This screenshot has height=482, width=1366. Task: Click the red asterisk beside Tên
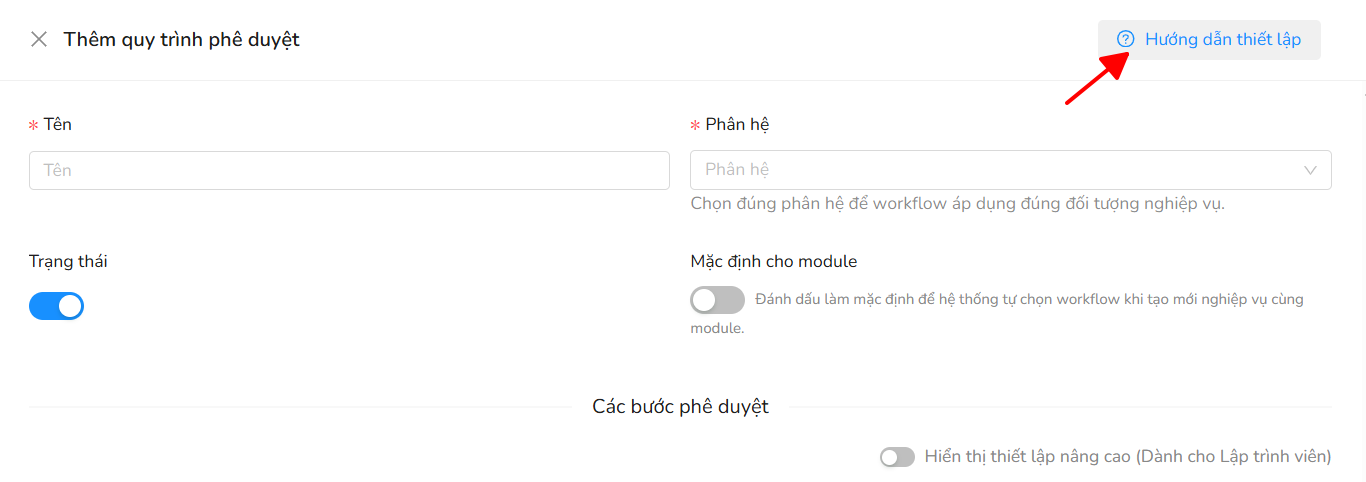(33, 126)
